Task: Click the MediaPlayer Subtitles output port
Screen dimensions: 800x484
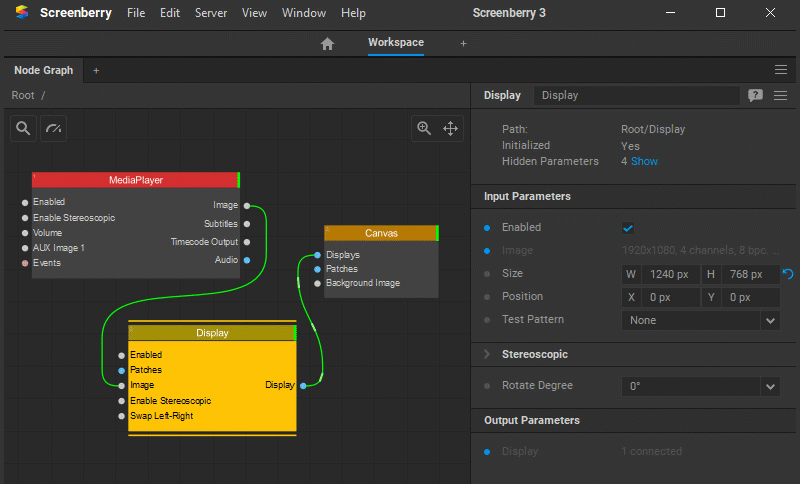Action: pyautogui.click(x=247, y=224)
